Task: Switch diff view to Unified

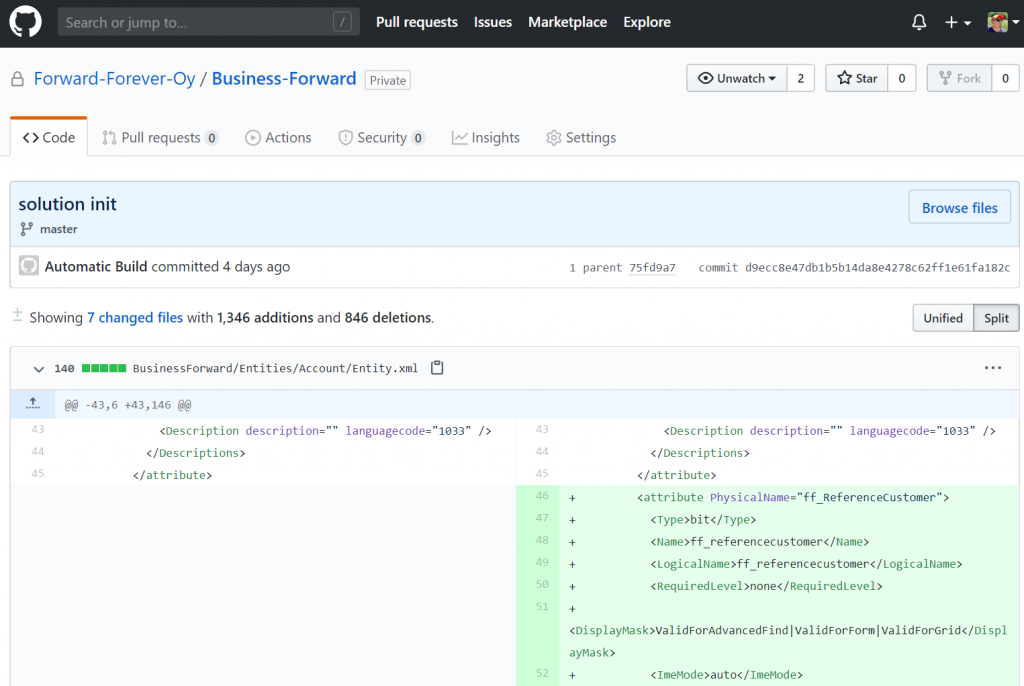Action: (x=942, y=318)
